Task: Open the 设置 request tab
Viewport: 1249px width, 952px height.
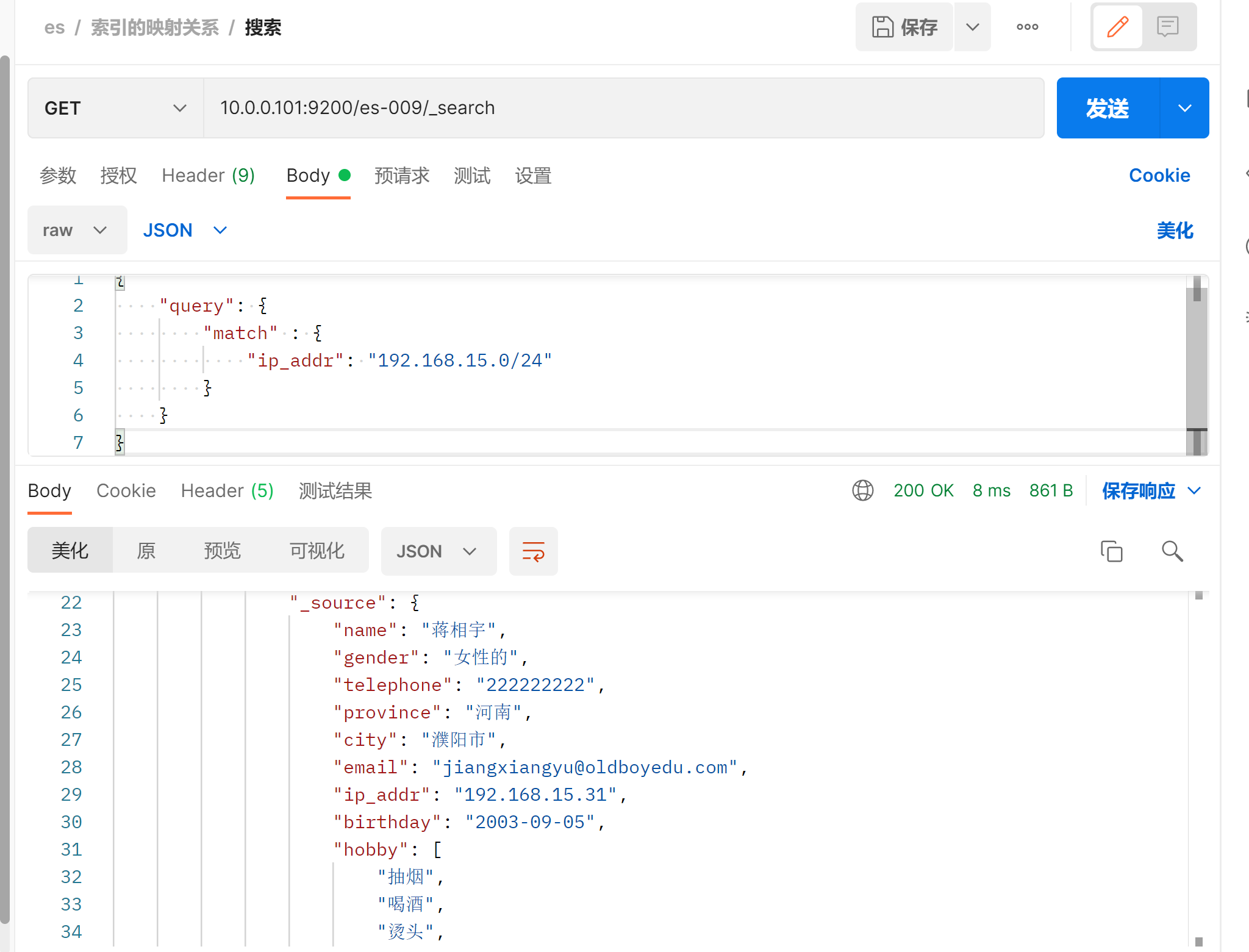Action: [x=533, y=176]
